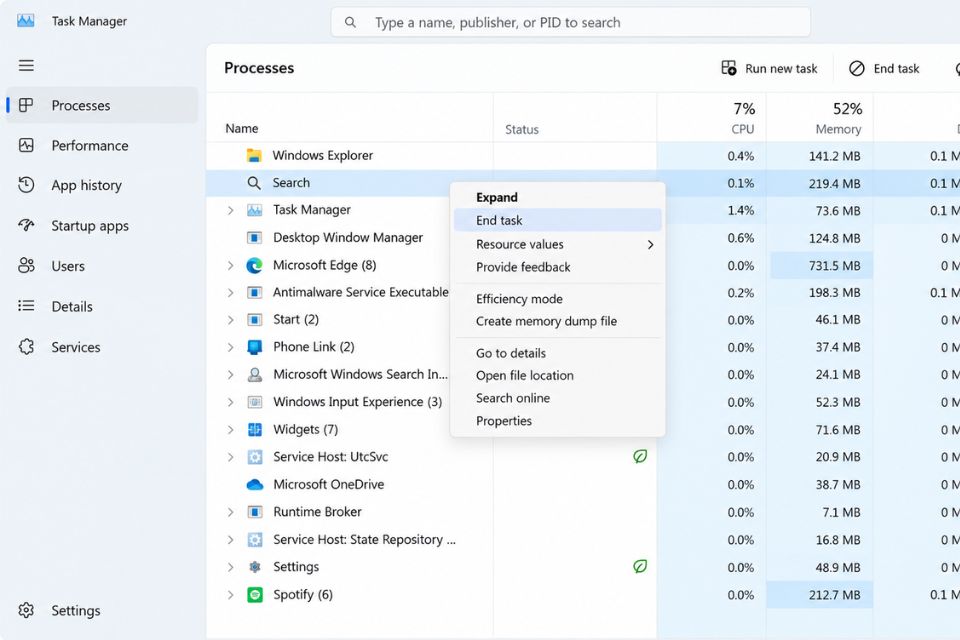Click the Spotify icon
The image size is (960, 640).
pos(254,594)
